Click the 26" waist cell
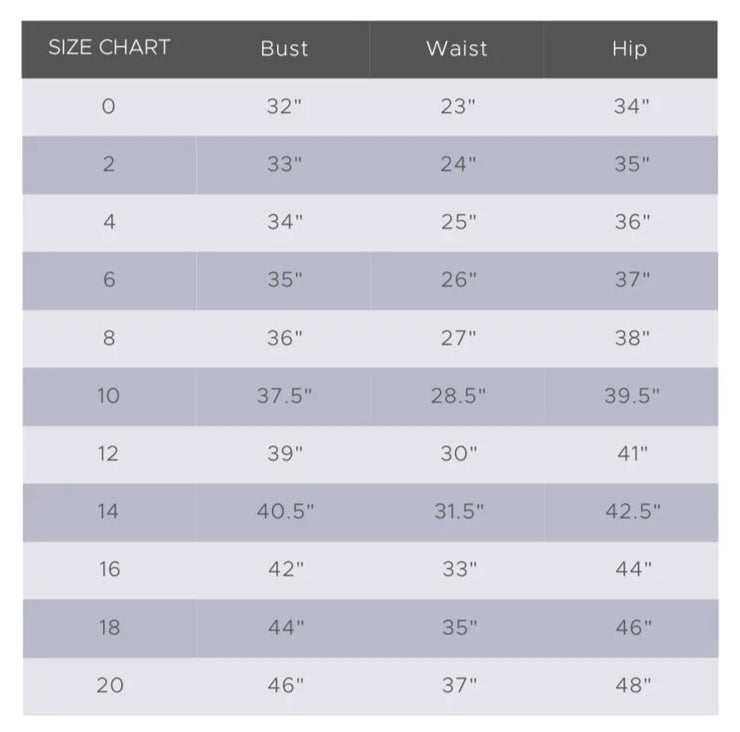This screenshot has height=732, width=740. (x=458, y=279)
